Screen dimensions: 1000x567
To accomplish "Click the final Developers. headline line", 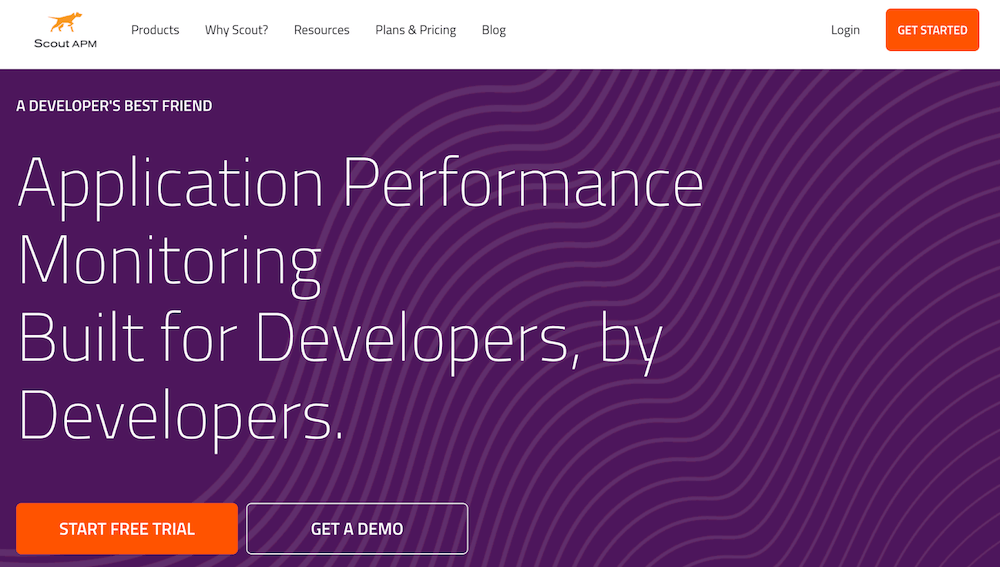I will (x=180, y=412).
